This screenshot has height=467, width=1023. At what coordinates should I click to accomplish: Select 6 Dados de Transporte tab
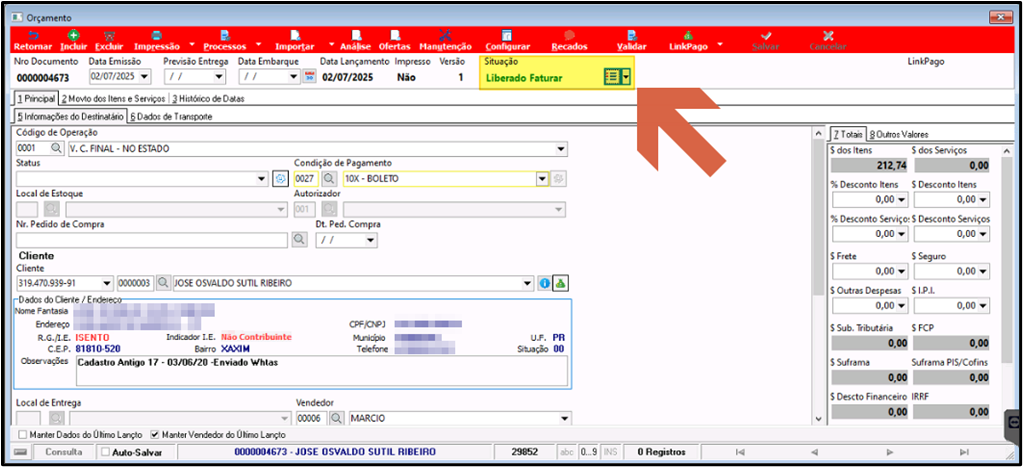click(x=171, y=117)
